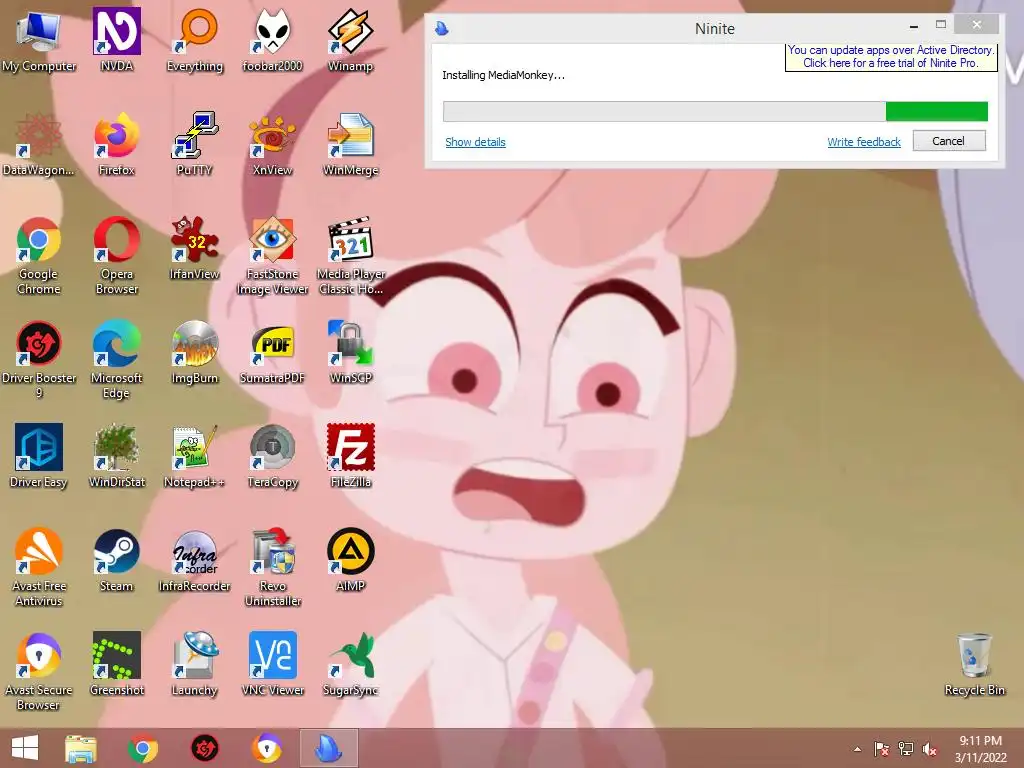Click the XnView desktop icon
This screenshot has width=1024, height=768.
coord(272,145)
